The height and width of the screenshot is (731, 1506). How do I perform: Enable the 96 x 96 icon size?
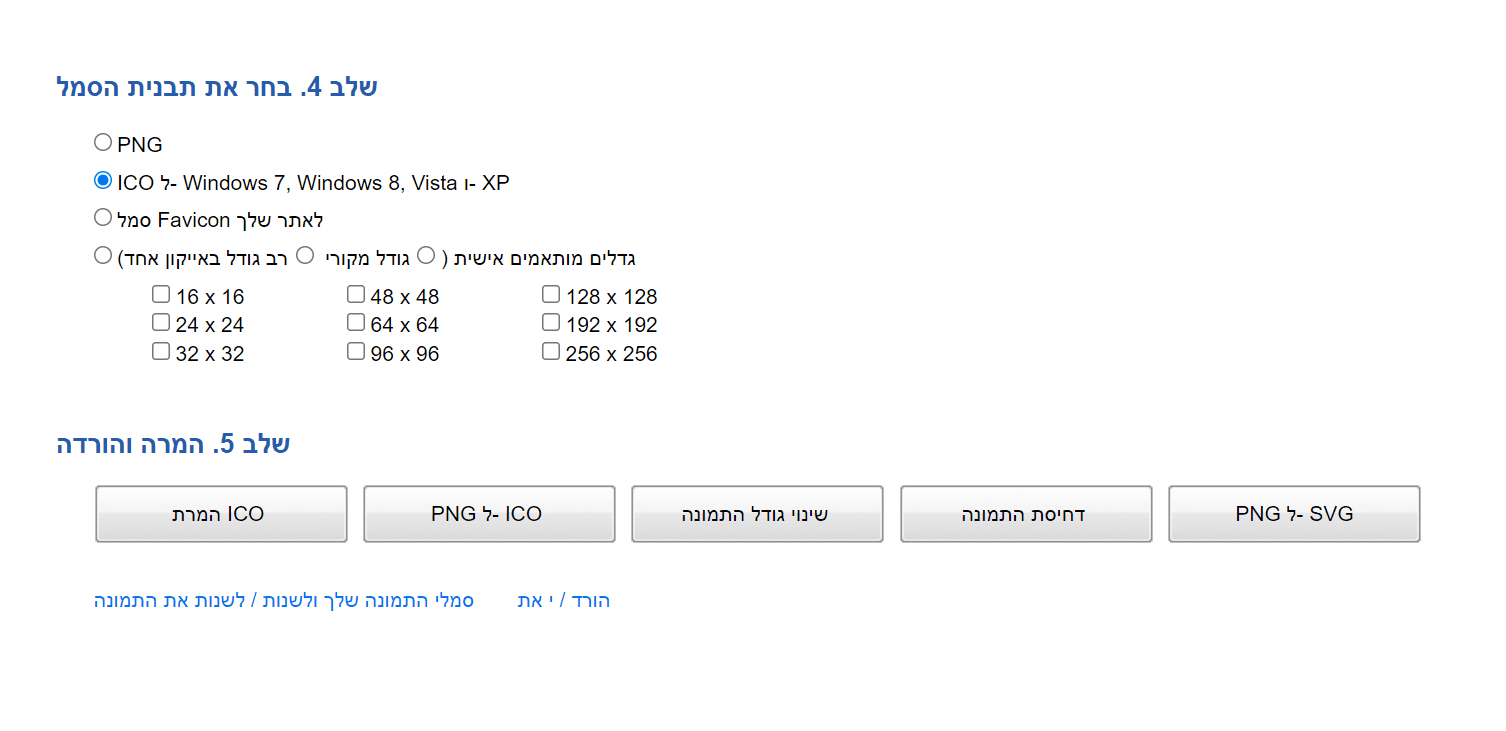click(356, 352)
